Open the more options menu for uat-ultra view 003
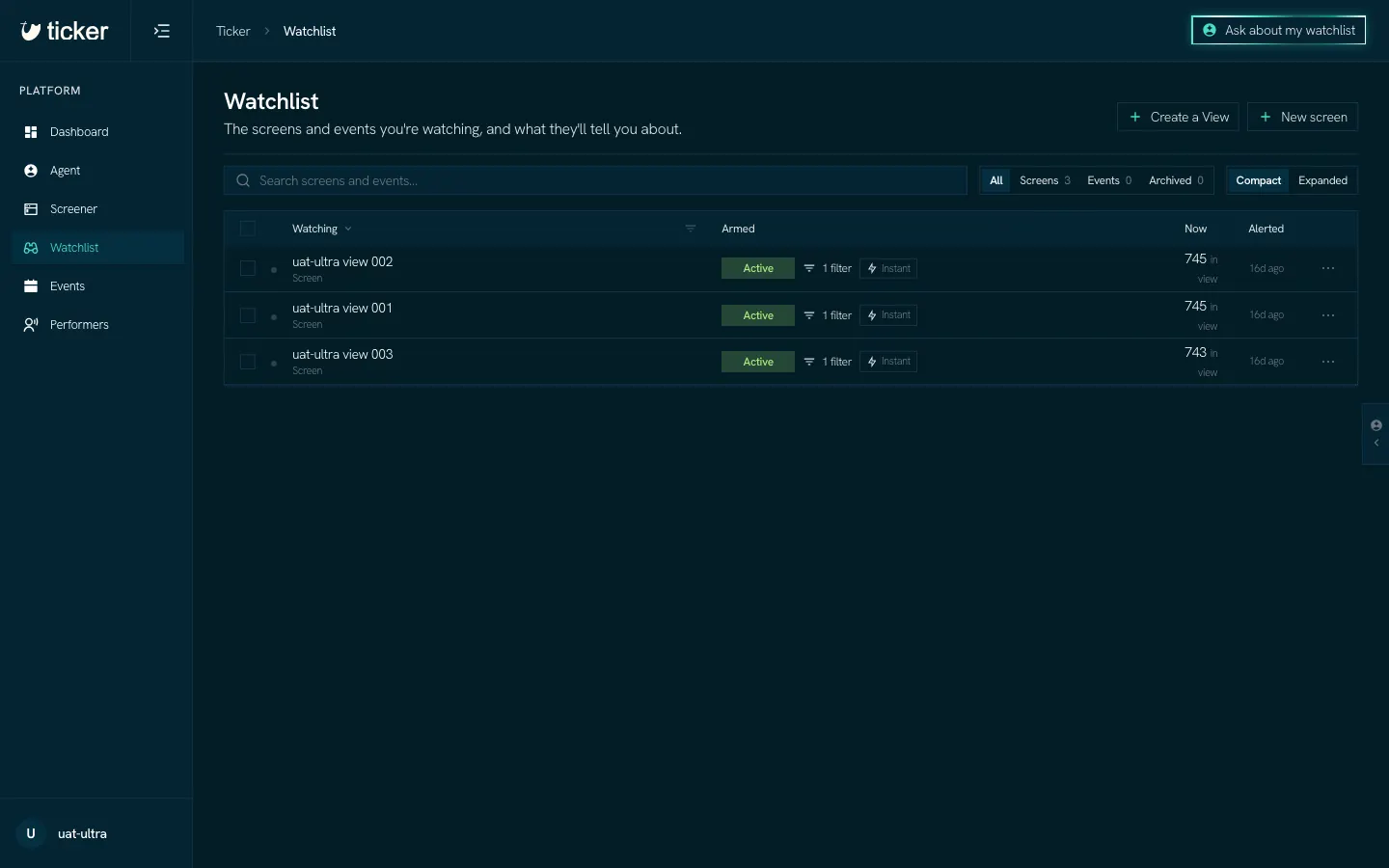The width and height of the screenshot is (1389, 868). (x=1328, y=362)
